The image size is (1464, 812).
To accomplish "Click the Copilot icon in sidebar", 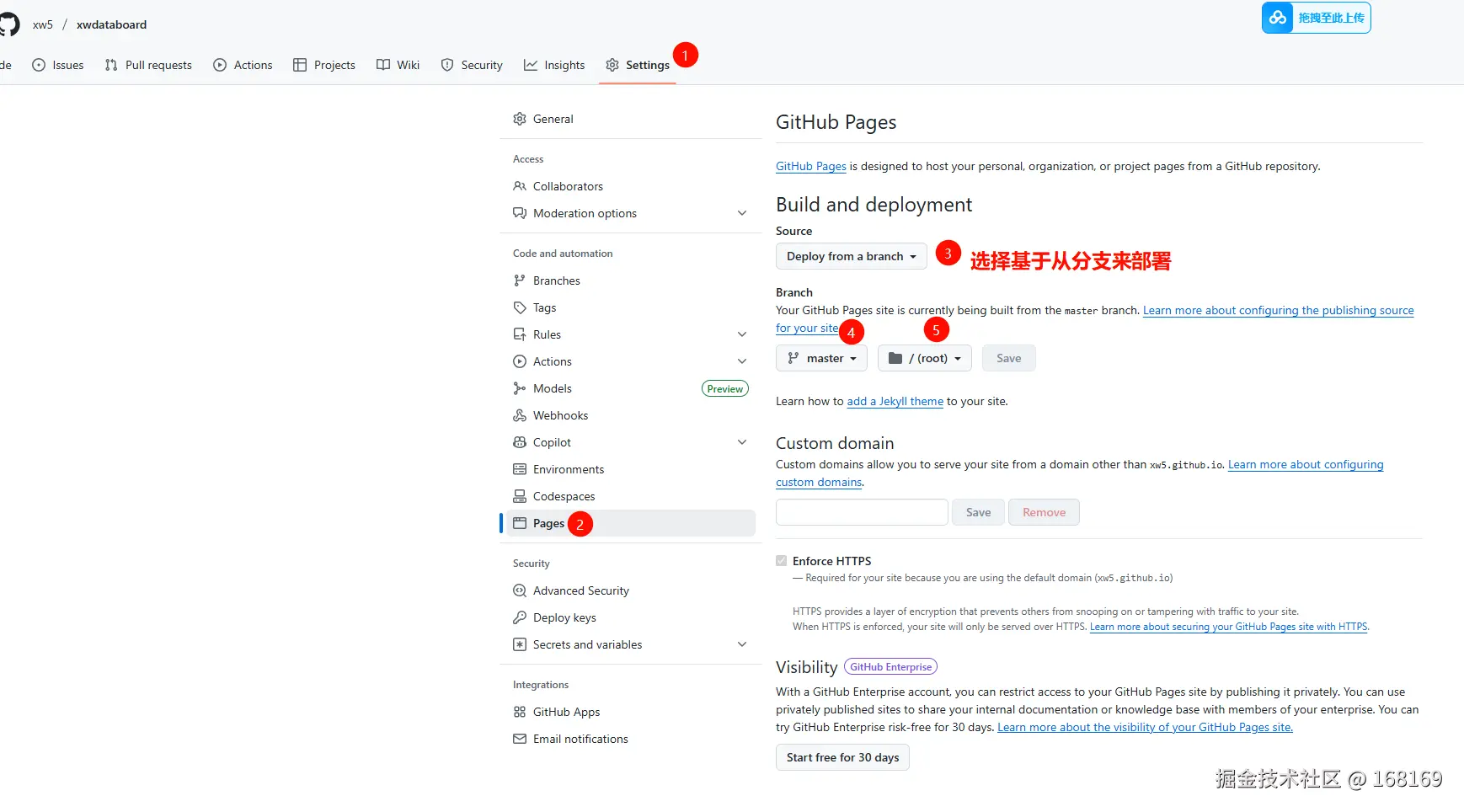I will click(520, 442).
